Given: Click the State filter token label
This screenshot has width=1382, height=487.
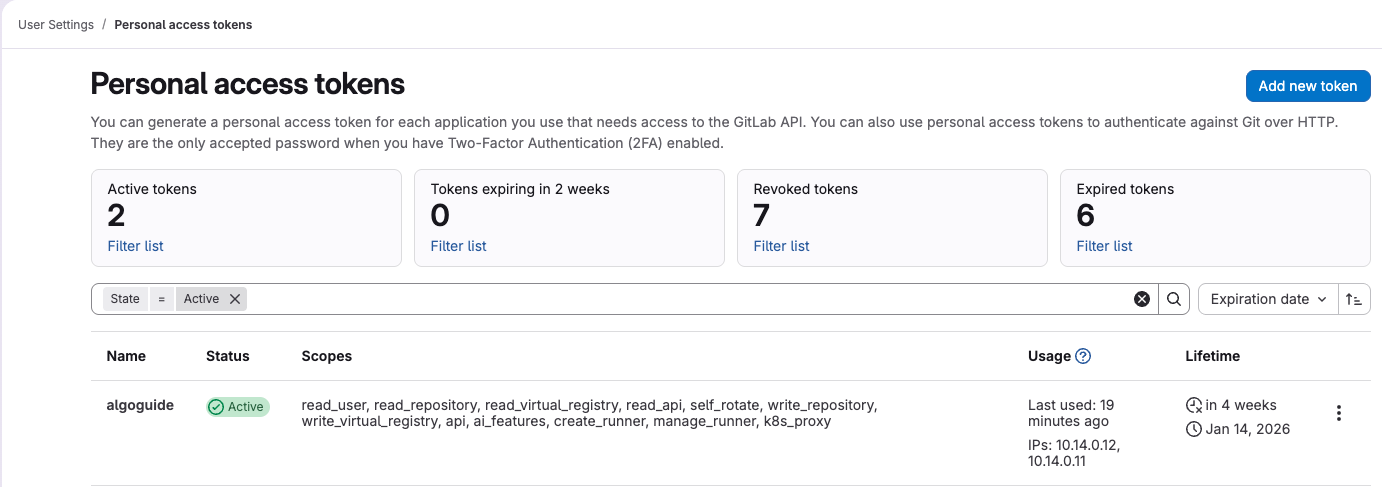Looking at the screenshot, I should (125, 299).
